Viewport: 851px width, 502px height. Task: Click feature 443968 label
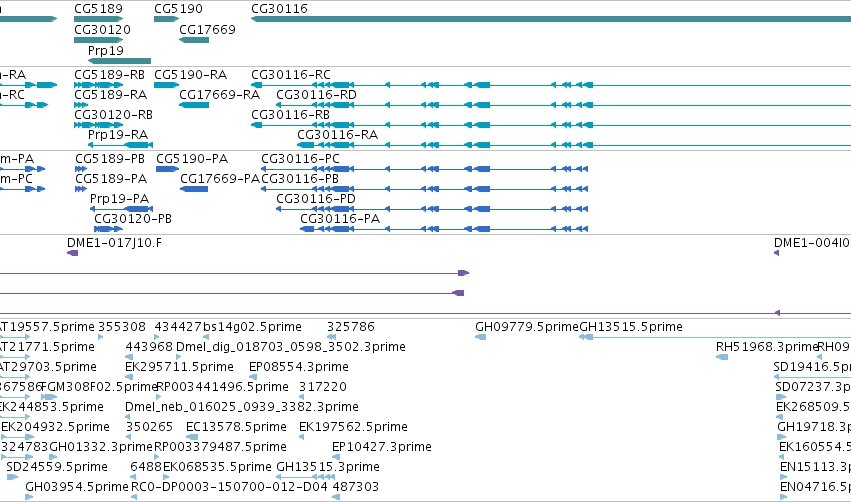149,346
